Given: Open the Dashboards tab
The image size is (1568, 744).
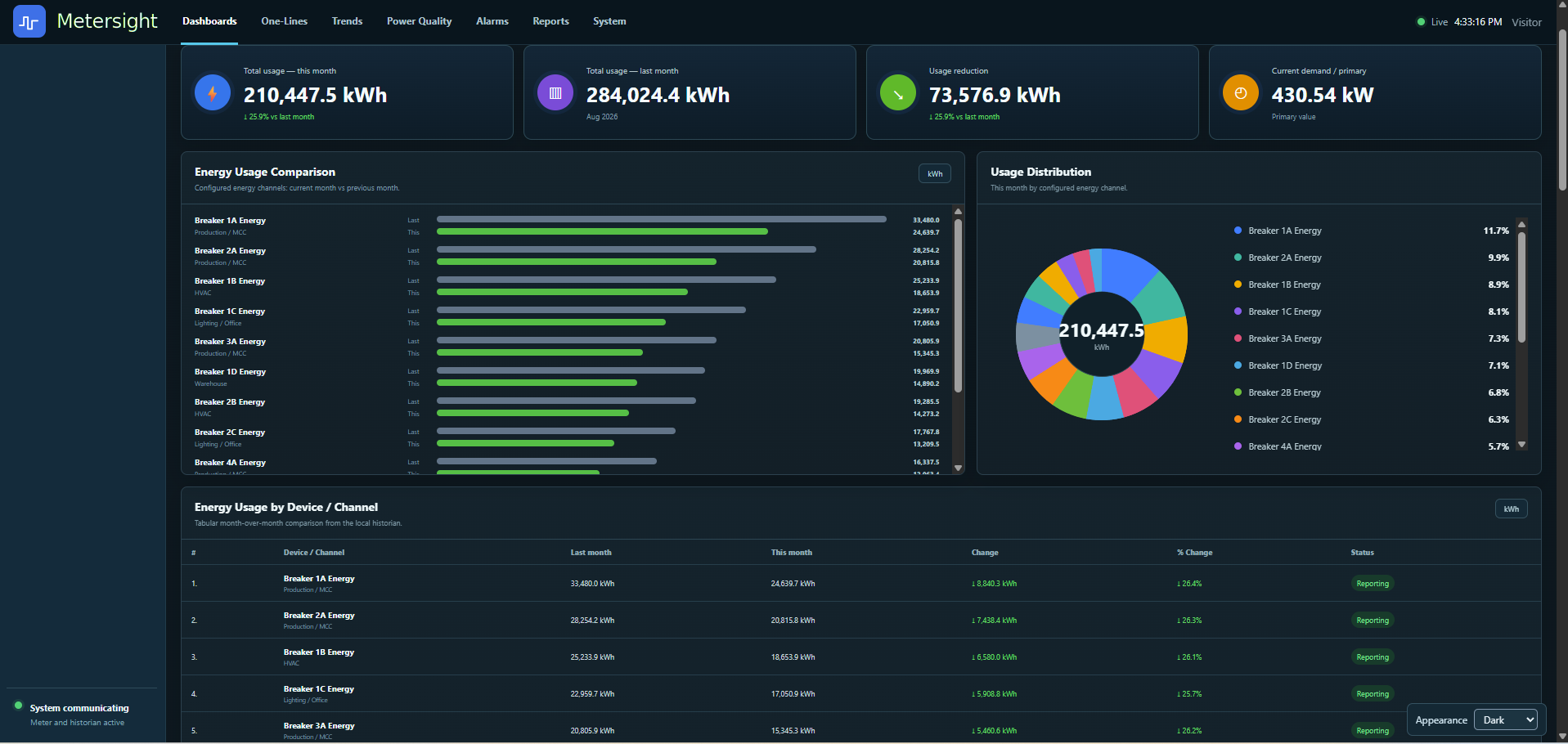Looking at the screenshot, I should [x=209, y=21].
